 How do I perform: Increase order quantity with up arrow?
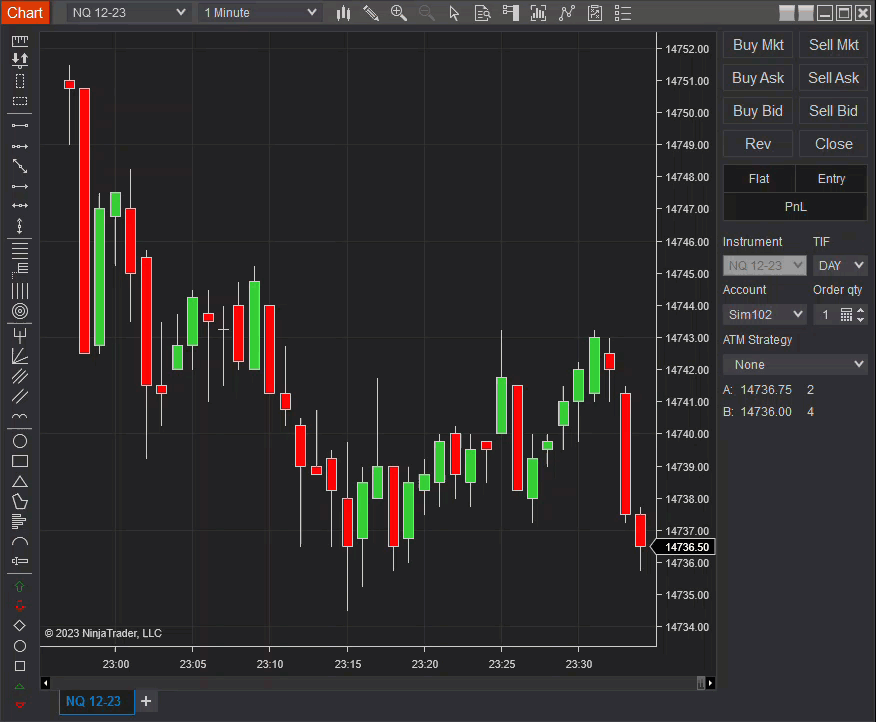861,310
